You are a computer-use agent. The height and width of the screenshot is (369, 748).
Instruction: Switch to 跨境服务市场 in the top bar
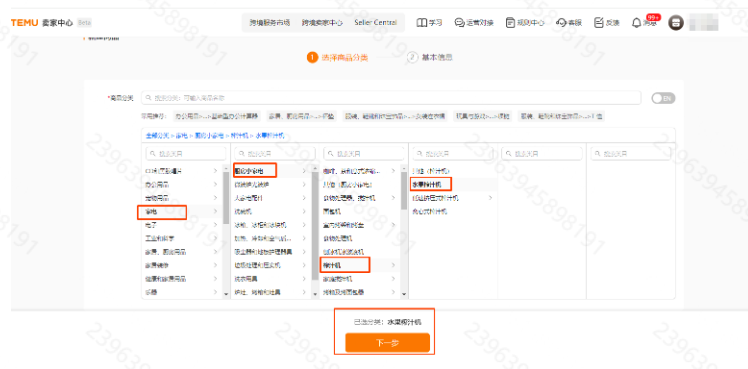(270, 22)
